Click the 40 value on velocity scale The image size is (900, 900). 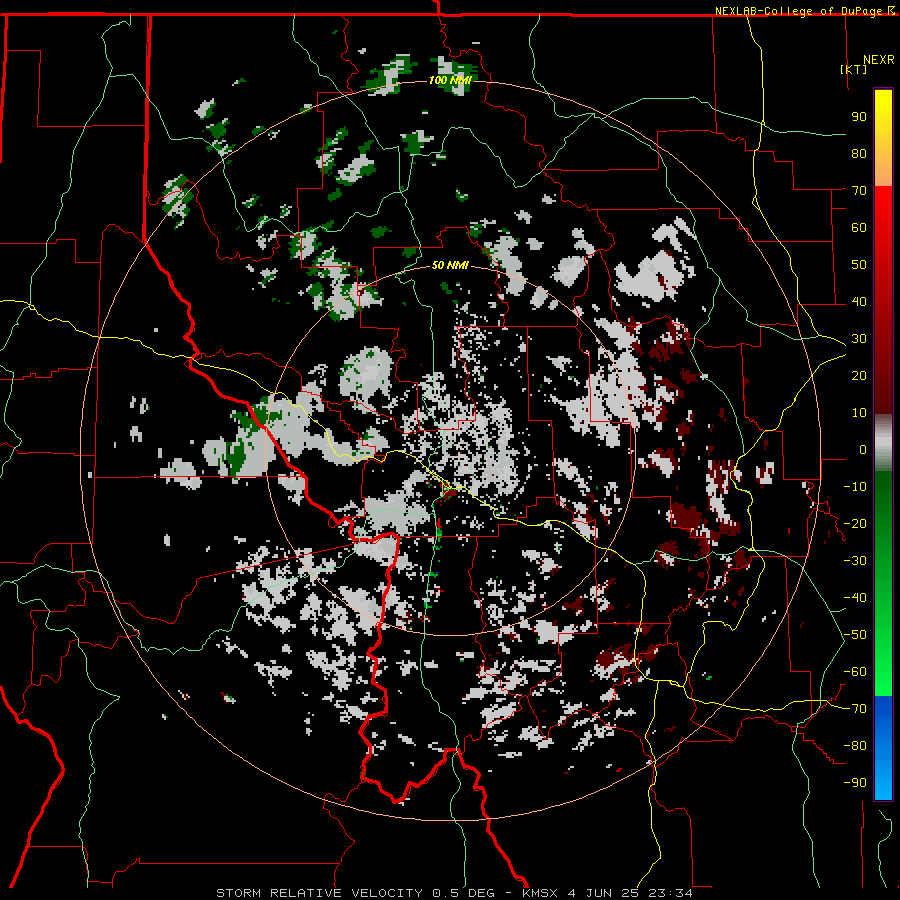pos(859,301)
